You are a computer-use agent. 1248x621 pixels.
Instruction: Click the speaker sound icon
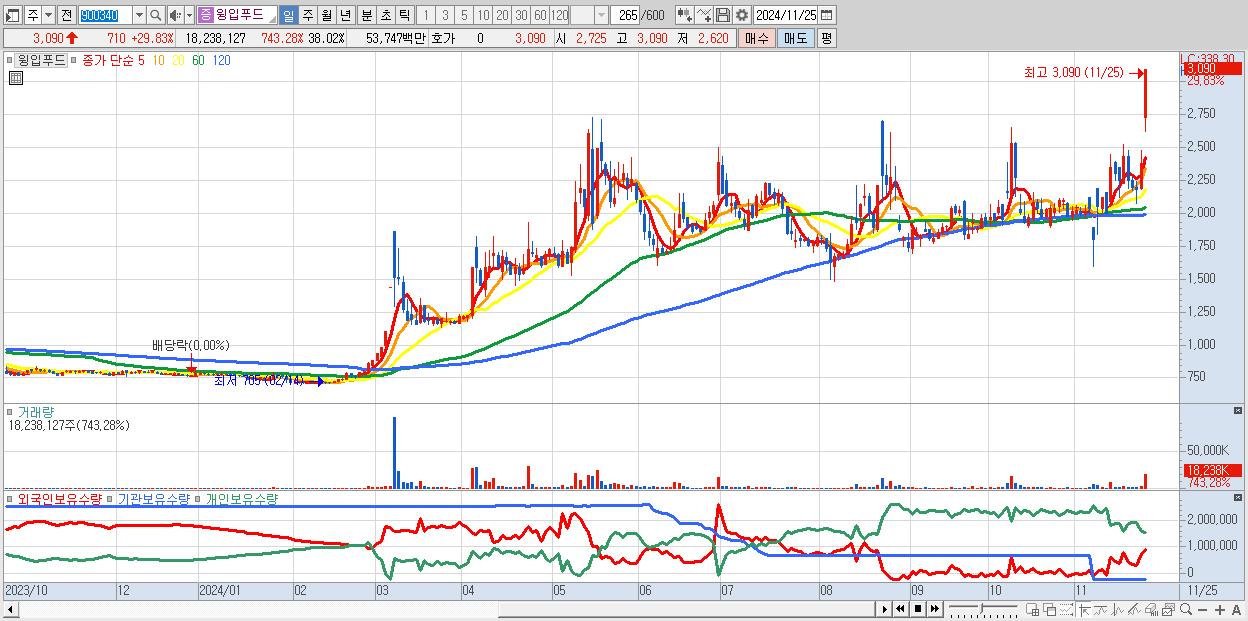tap(174, 15)
